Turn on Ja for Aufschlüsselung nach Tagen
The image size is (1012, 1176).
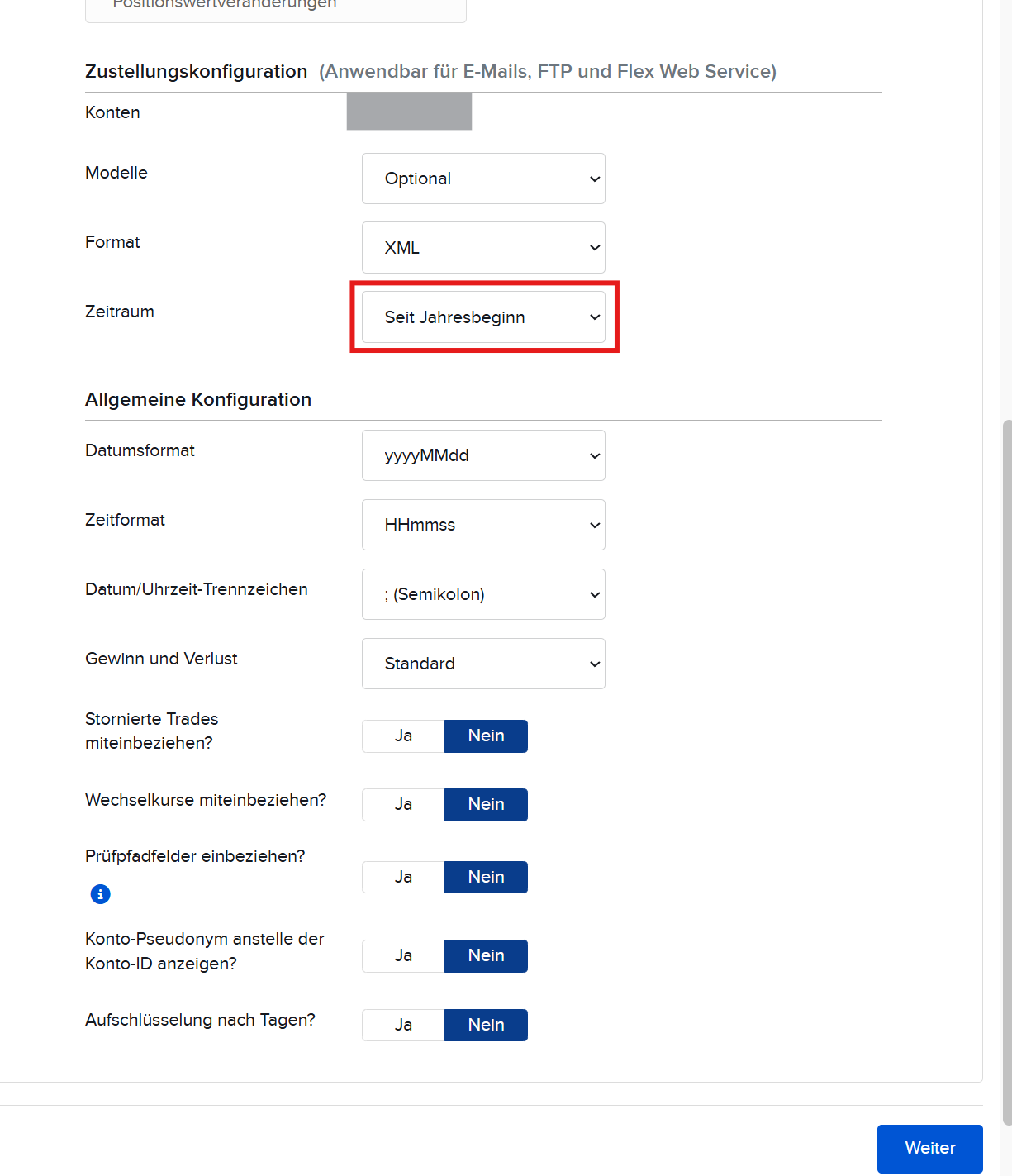403,1025
